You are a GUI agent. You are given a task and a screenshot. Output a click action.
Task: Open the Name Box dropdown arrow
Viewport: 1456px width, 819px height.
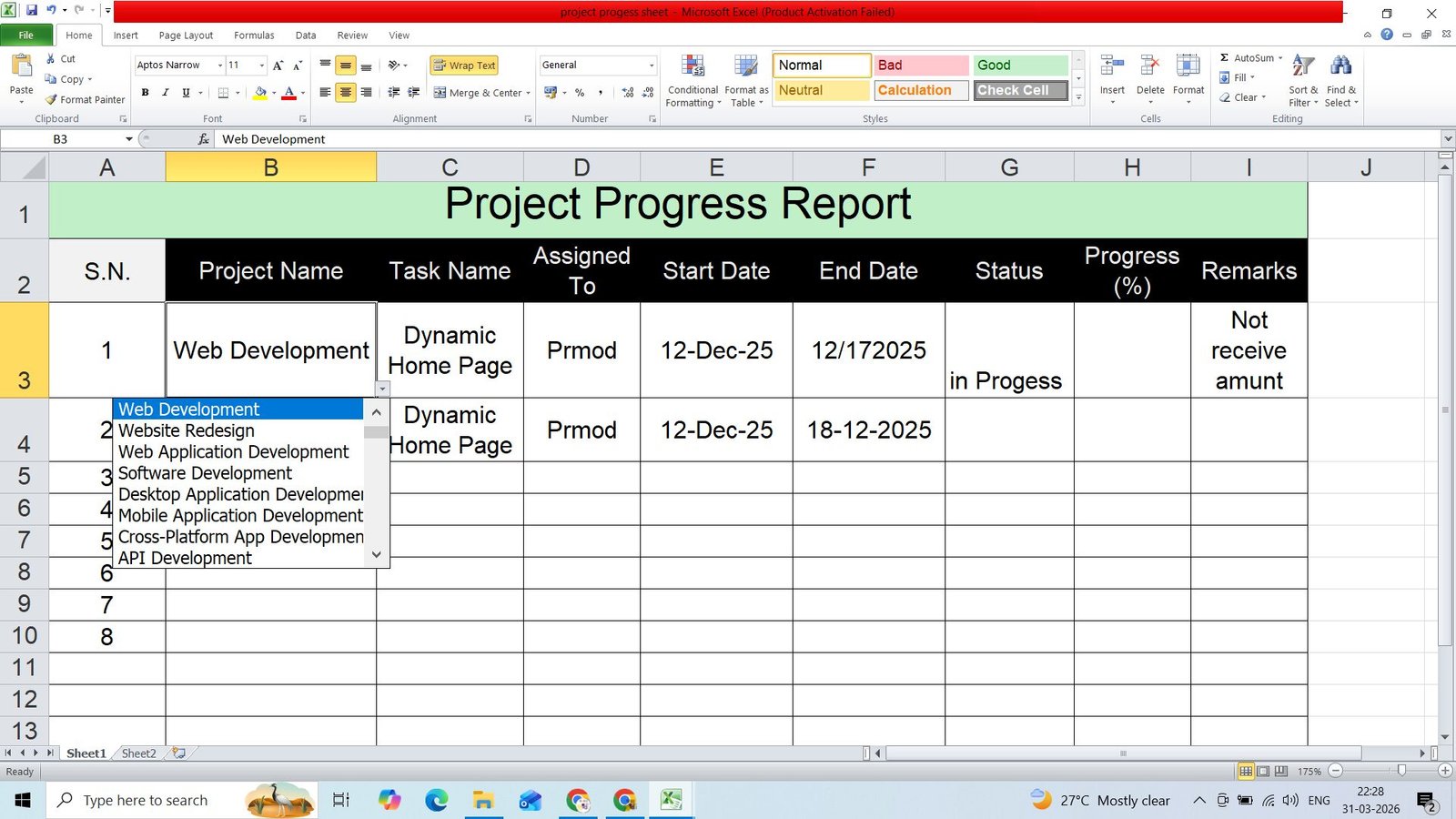point(129,139)
